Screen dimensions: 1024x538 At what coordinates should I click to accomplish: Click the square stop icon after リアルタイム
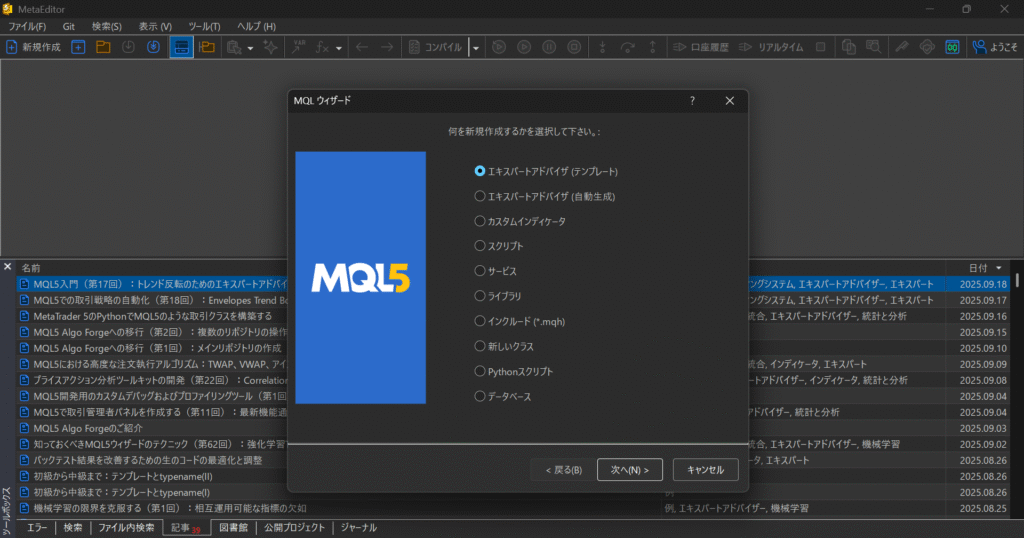pos(821,47)
